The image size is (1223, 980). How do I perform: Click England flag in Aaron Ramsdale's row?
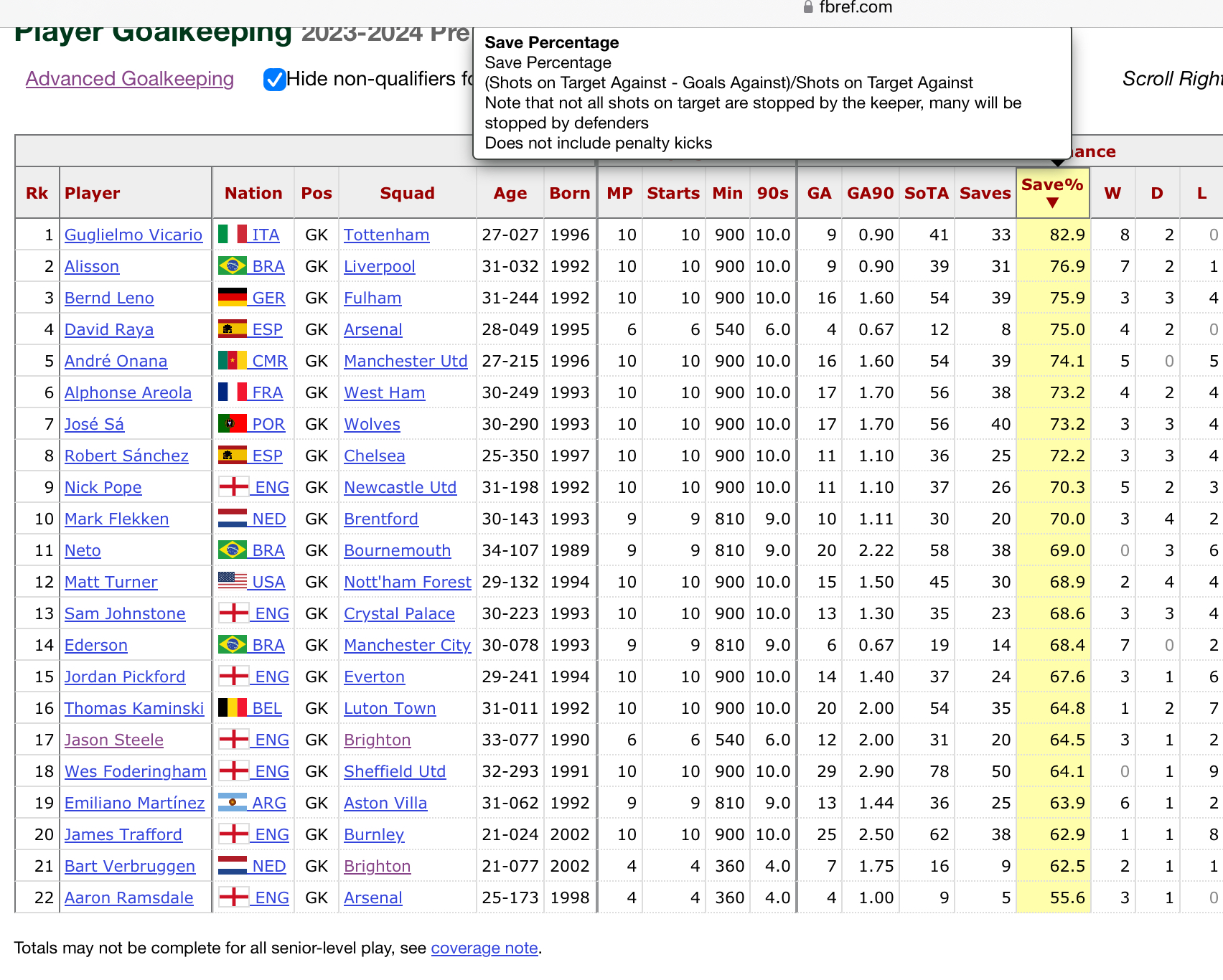pos(234,897)
